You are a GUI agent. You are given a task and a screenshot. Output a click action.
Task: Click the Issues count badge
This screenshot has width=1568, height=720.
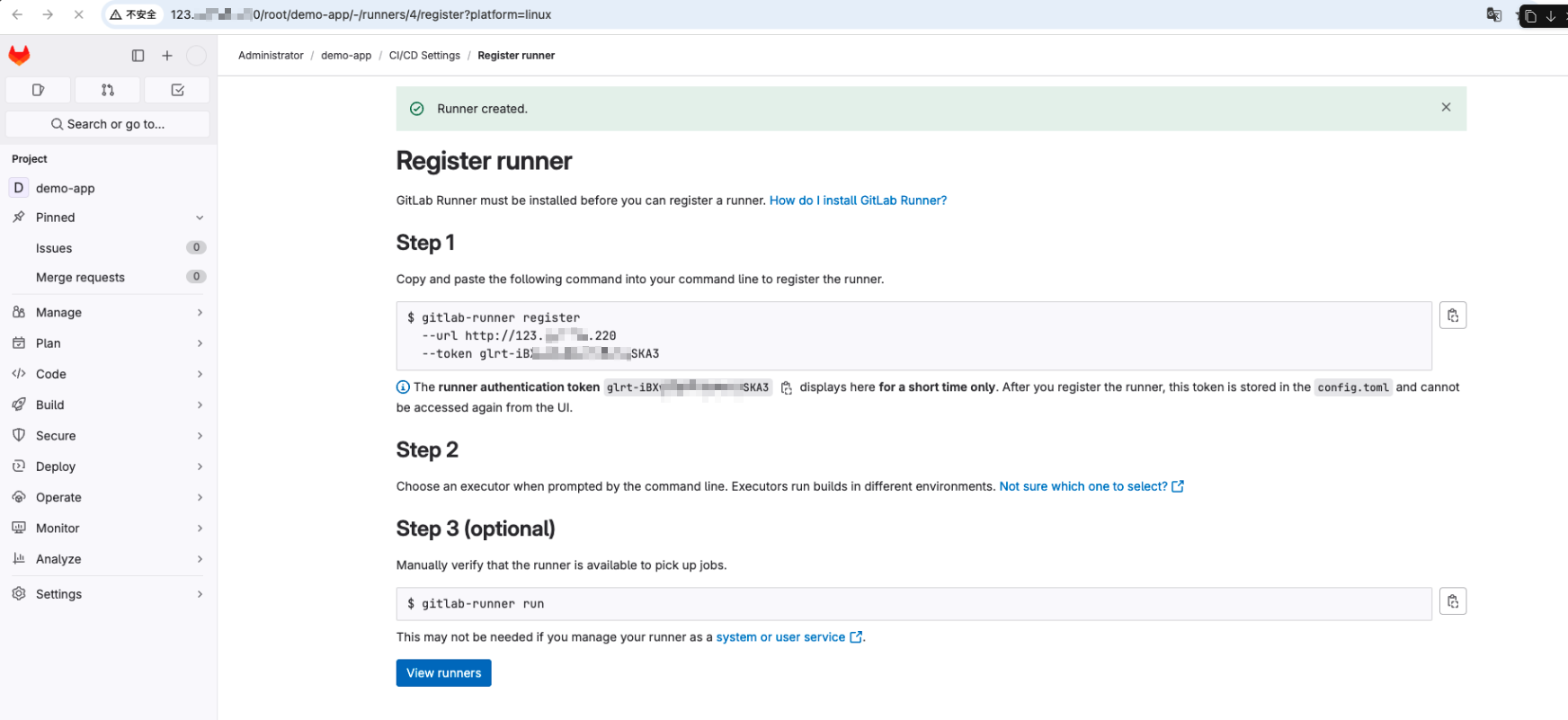click(196, 247)
